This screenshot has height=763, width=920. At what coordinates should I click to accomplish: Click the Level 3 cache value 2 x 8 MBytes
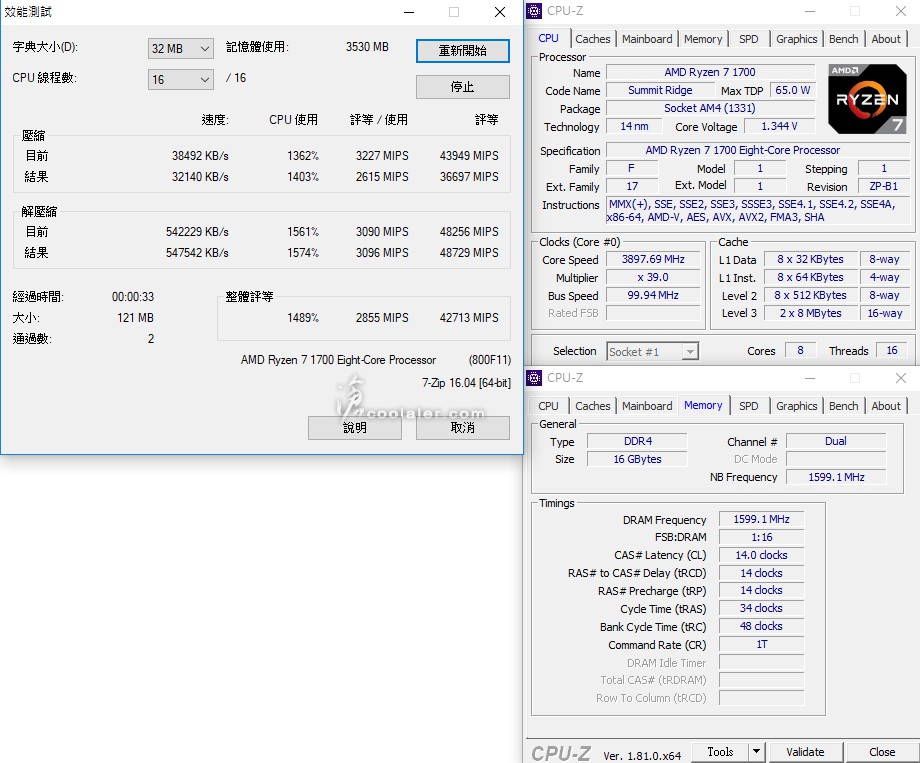pyautogui.click(x=811, y=313)
